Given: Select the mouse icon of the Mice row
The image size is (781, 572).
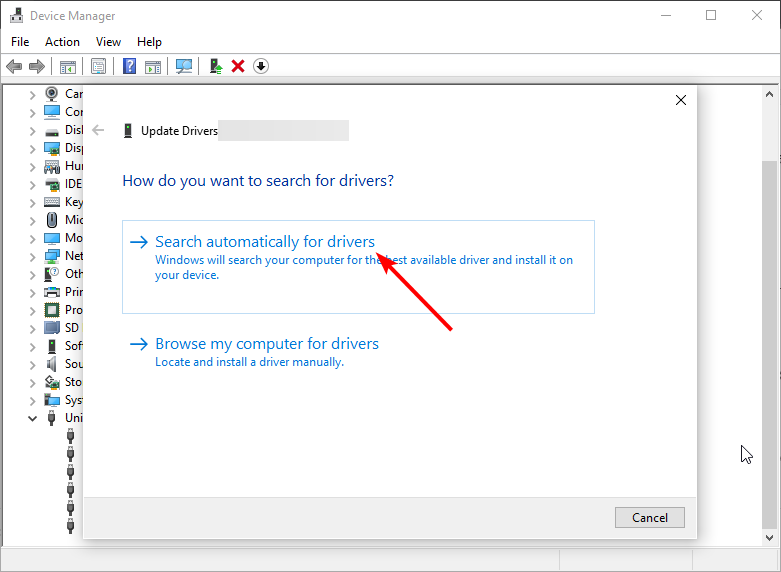Looking at the screenshot, I should (x=52, y=220).
